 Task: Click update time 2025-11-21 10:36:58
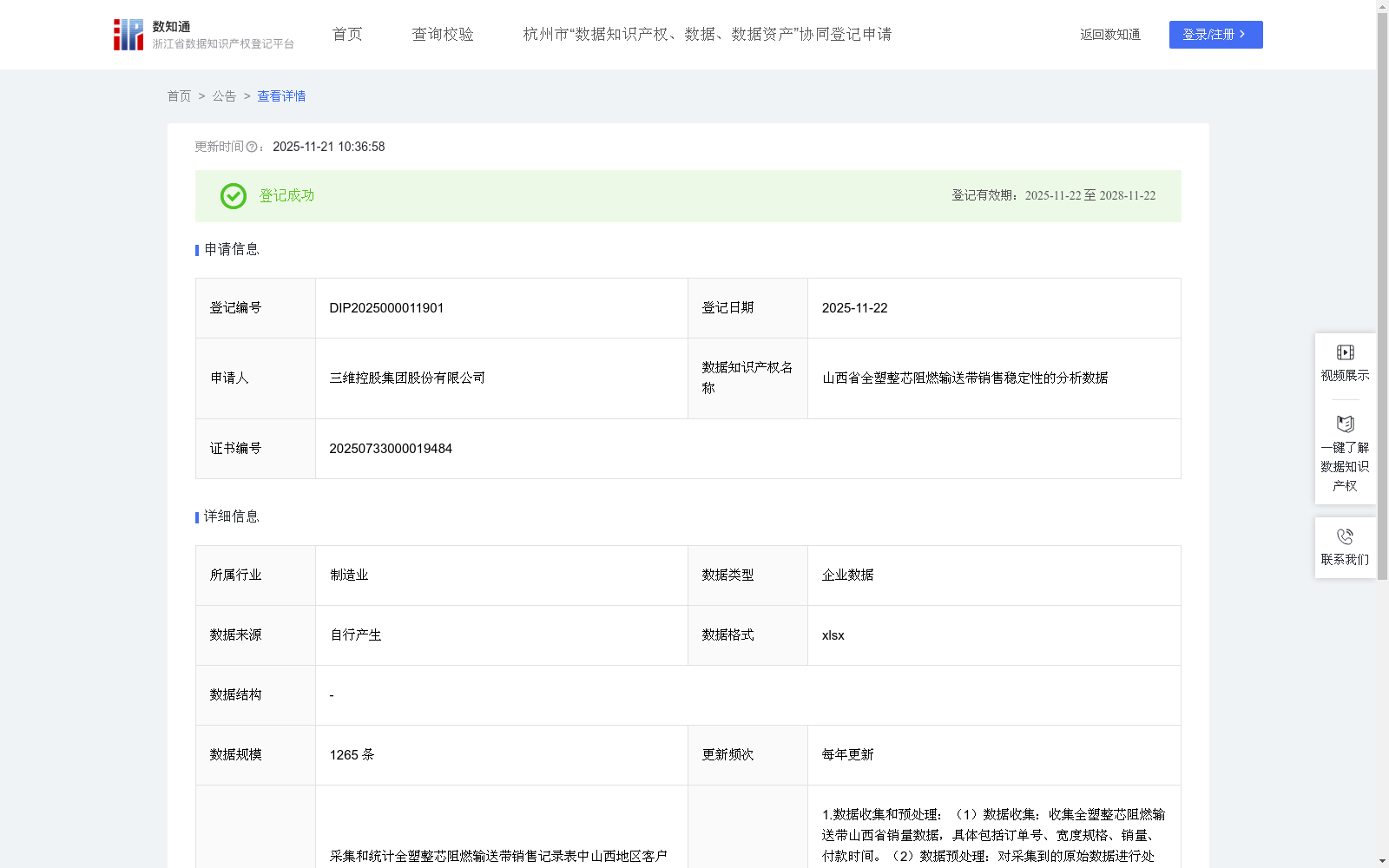[x=329, y=148]
